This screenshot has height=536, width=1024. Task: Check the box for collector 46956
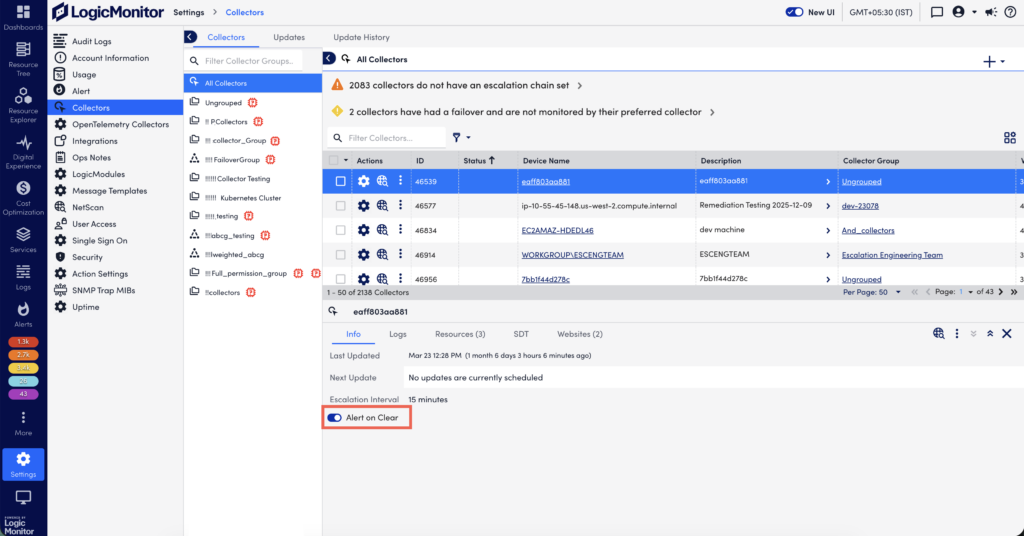pyautogui.click(x=340, y=279)
